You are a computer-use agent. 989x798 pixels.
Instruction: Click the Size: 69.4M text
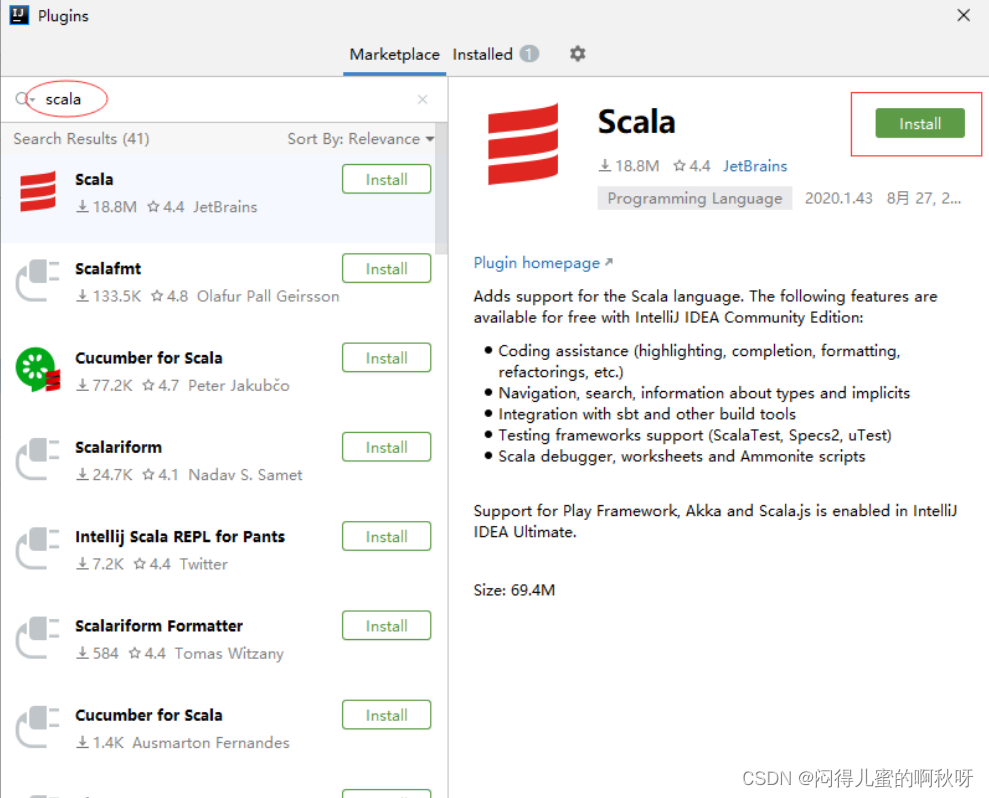coord(514,590)
